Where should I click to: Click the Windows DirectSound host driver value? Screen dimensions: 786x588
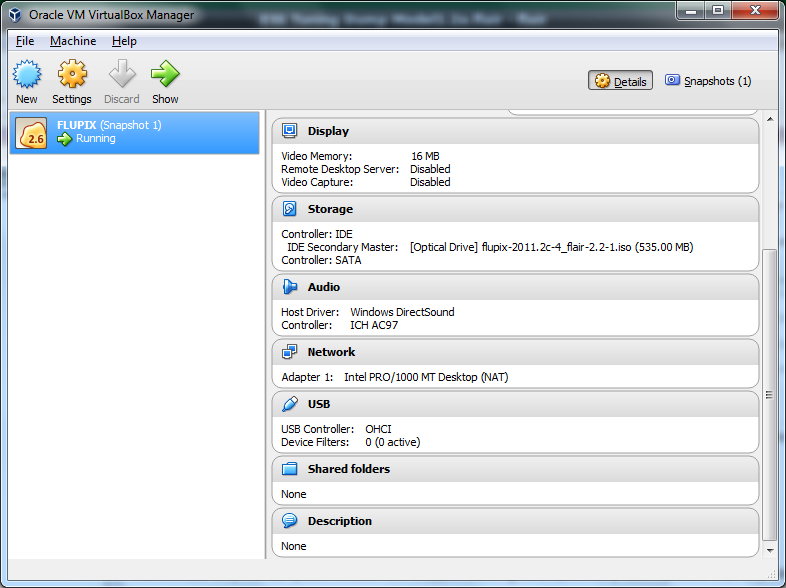coord(403,312)
